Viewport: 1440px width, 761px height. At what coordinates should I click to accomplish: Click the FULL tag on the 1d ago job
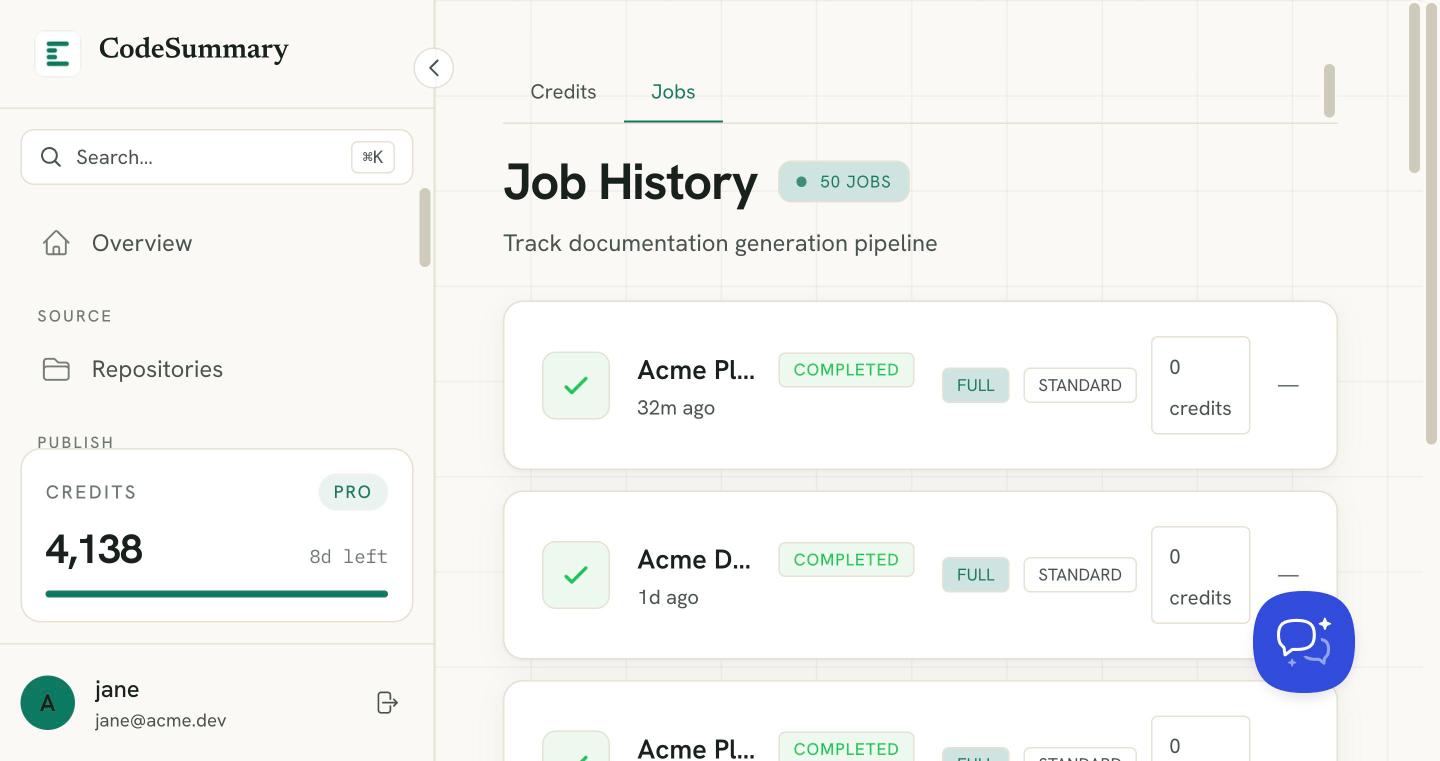pos(976,575)
